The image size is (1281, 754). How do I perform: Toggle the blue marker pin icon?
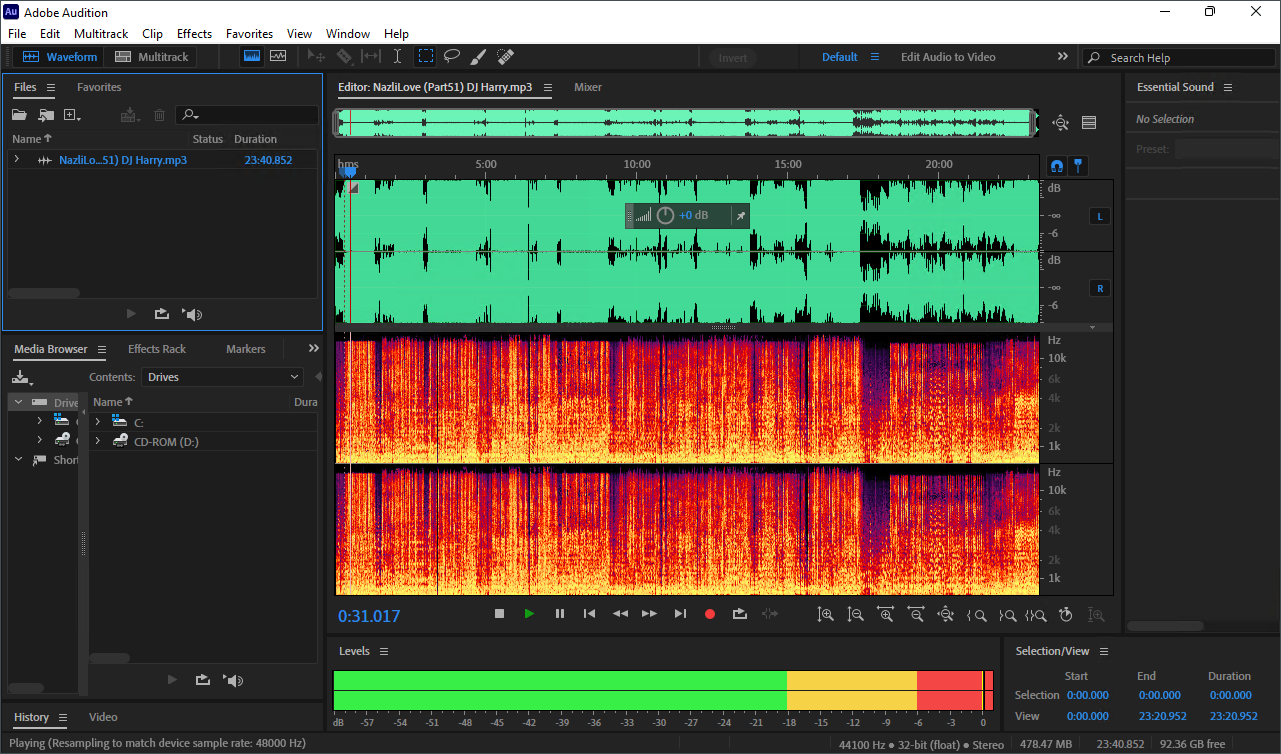point(1078,165)
